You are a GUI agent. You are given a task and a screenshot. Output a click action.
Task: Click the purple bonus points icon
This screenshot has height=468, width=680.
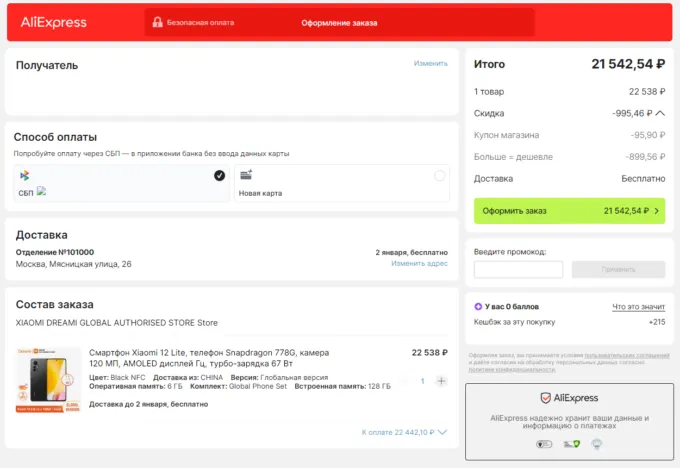(479, 307)
